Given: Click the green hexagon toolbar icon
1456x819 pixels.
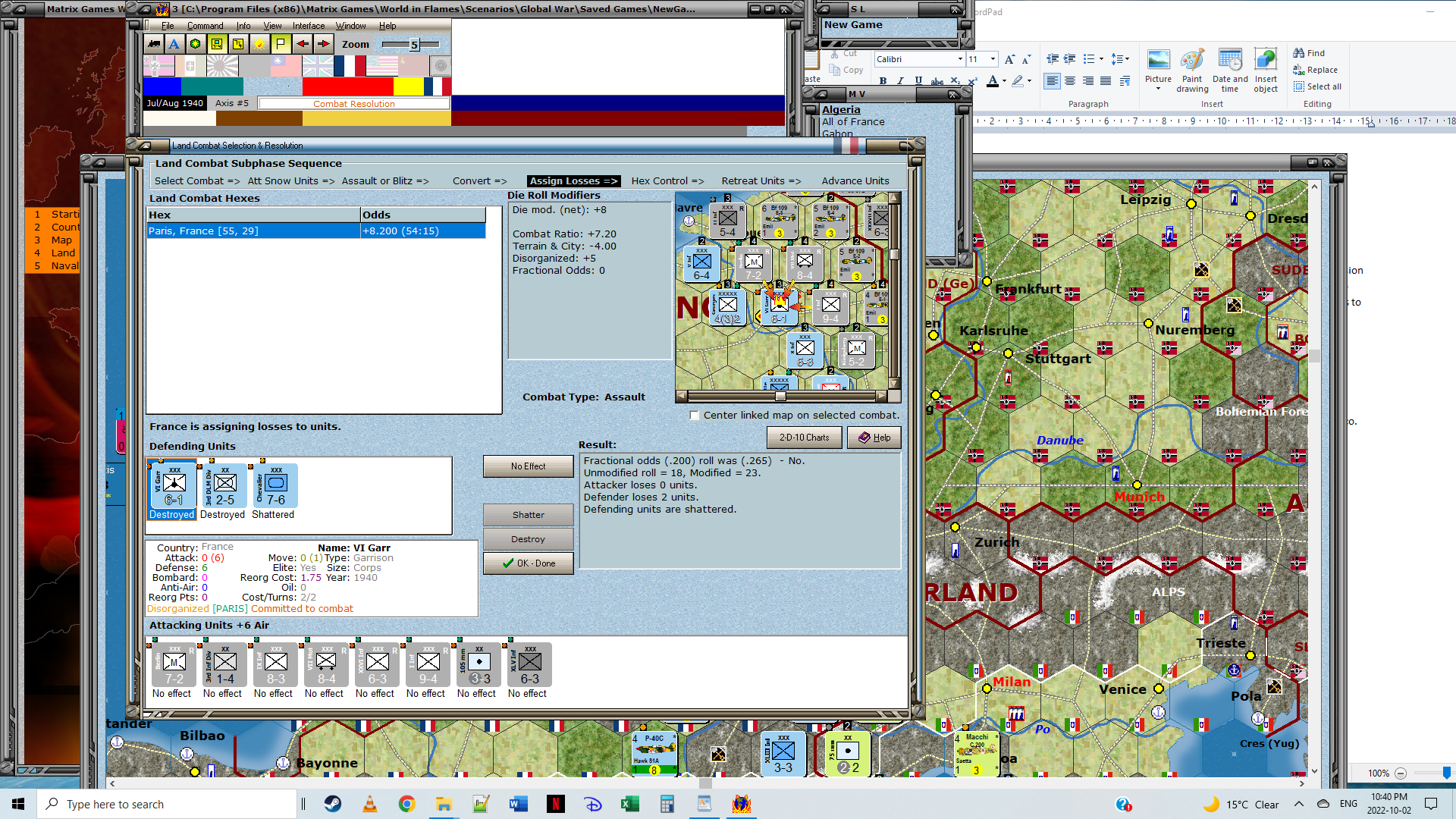Looking at the screenshot, I should tap(196, 44).
